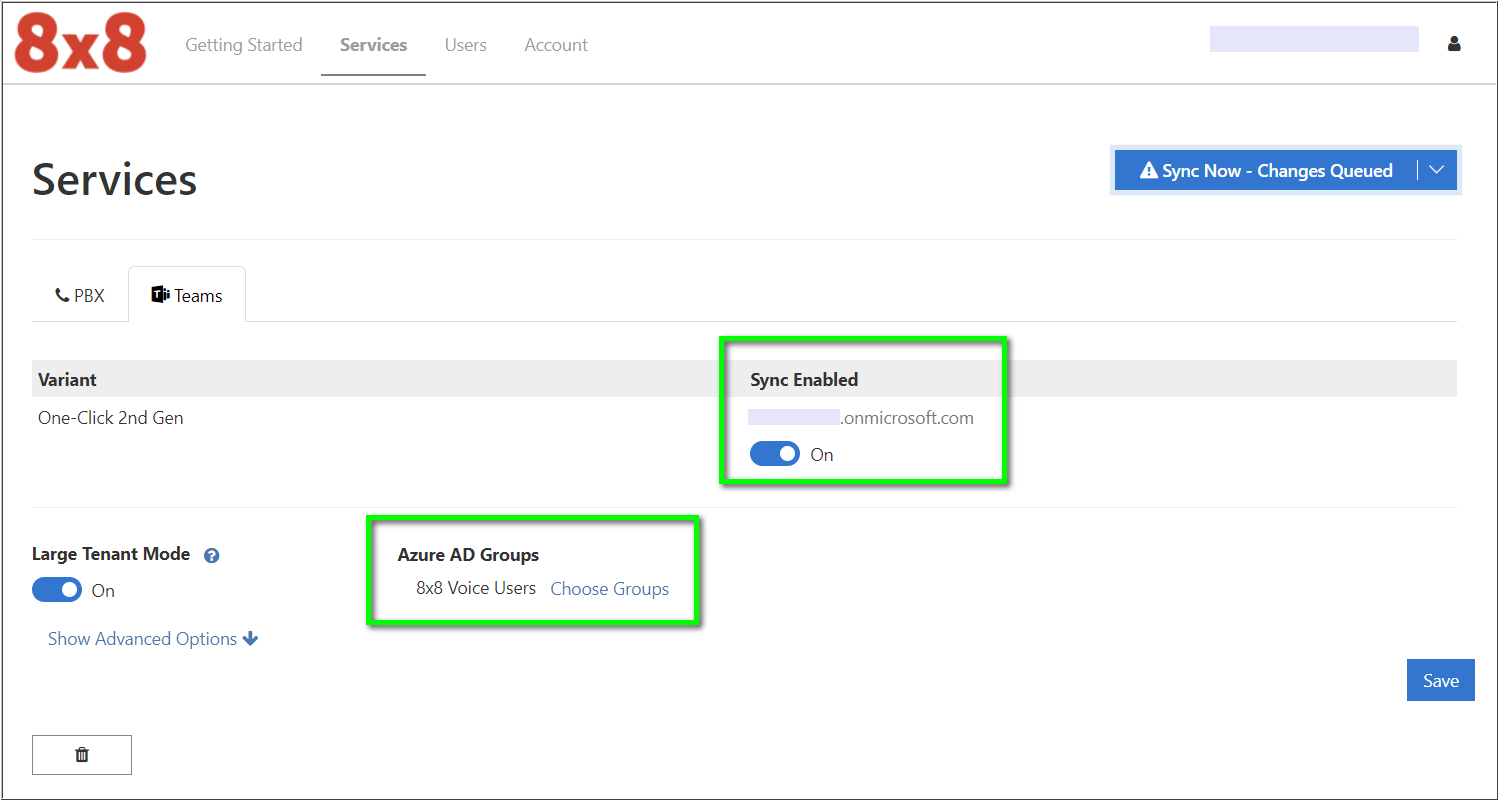The width and height of the screenshot is (1498, 800).
Task: Click the help icon beside Large Tenant Mode
Action: pyautogui.click(x=211, y=554)
